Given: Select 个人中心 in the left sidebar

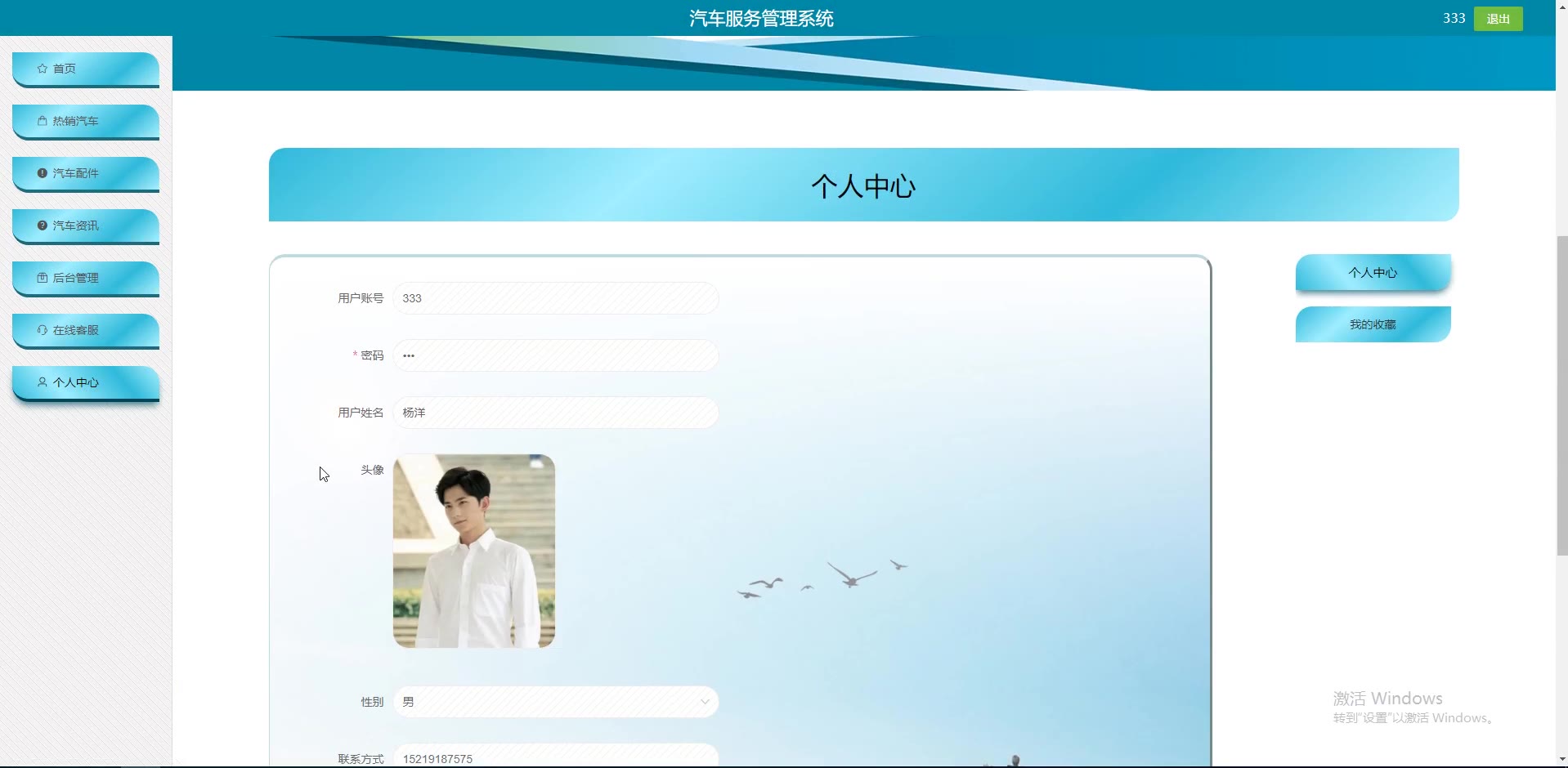Looking at the screenshot, I should tap(86, 383).
